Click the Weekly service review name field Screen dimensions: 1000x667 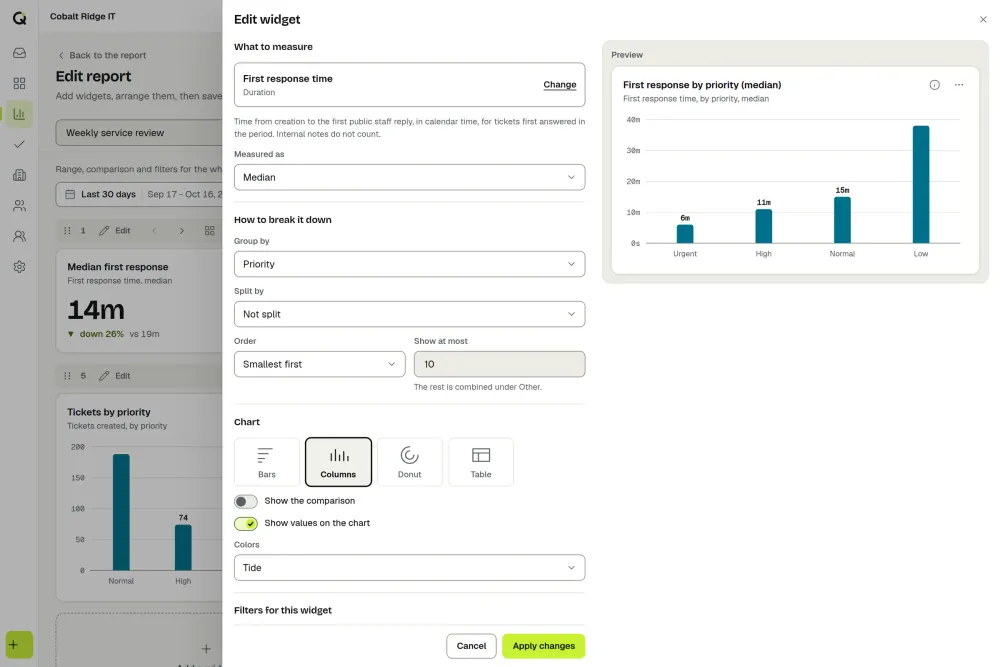139,133
